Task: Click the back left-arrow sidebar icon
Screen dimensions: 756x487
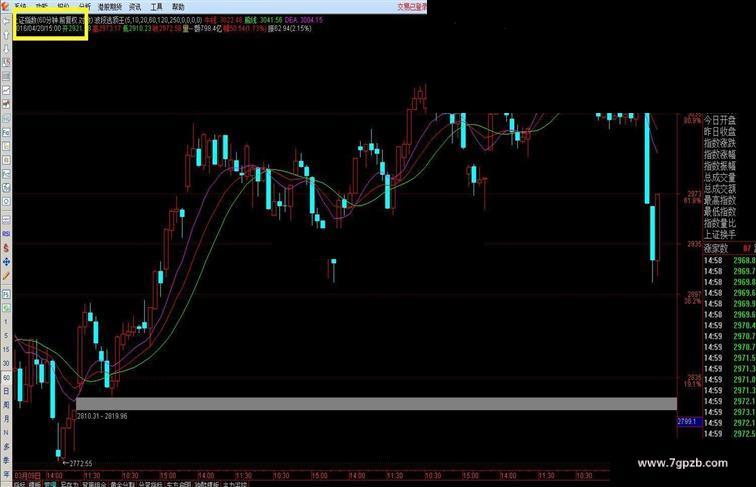Action: tap(6, 21)
